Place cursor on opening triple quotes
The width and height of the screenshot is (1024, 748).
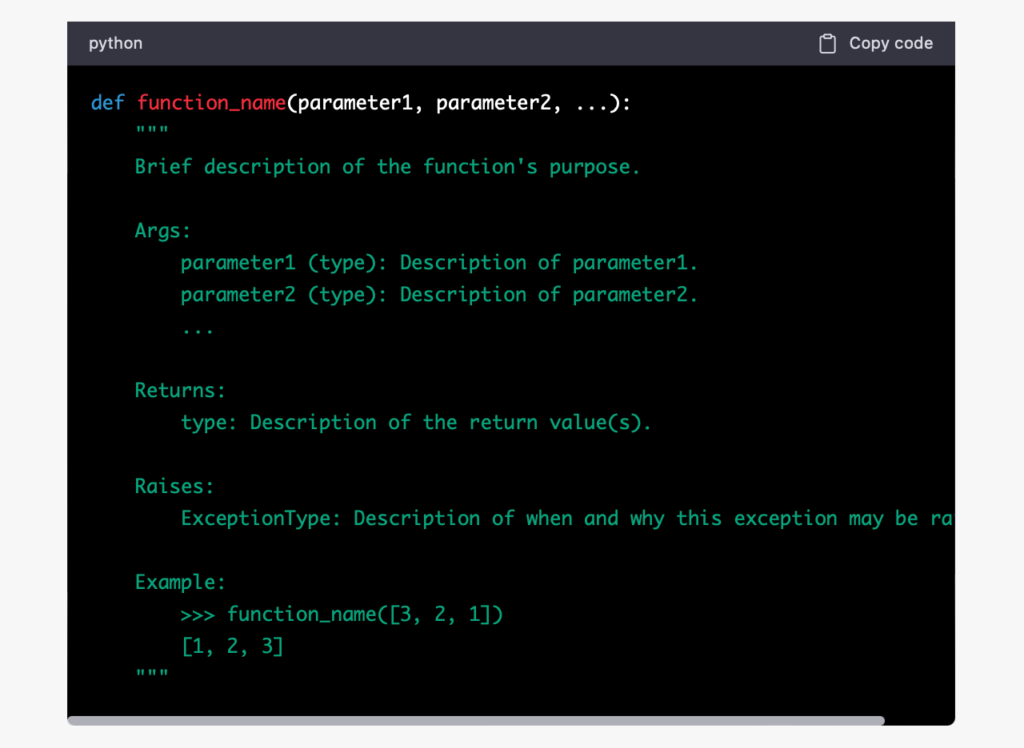pyautogui.click(x=152, y=135)
